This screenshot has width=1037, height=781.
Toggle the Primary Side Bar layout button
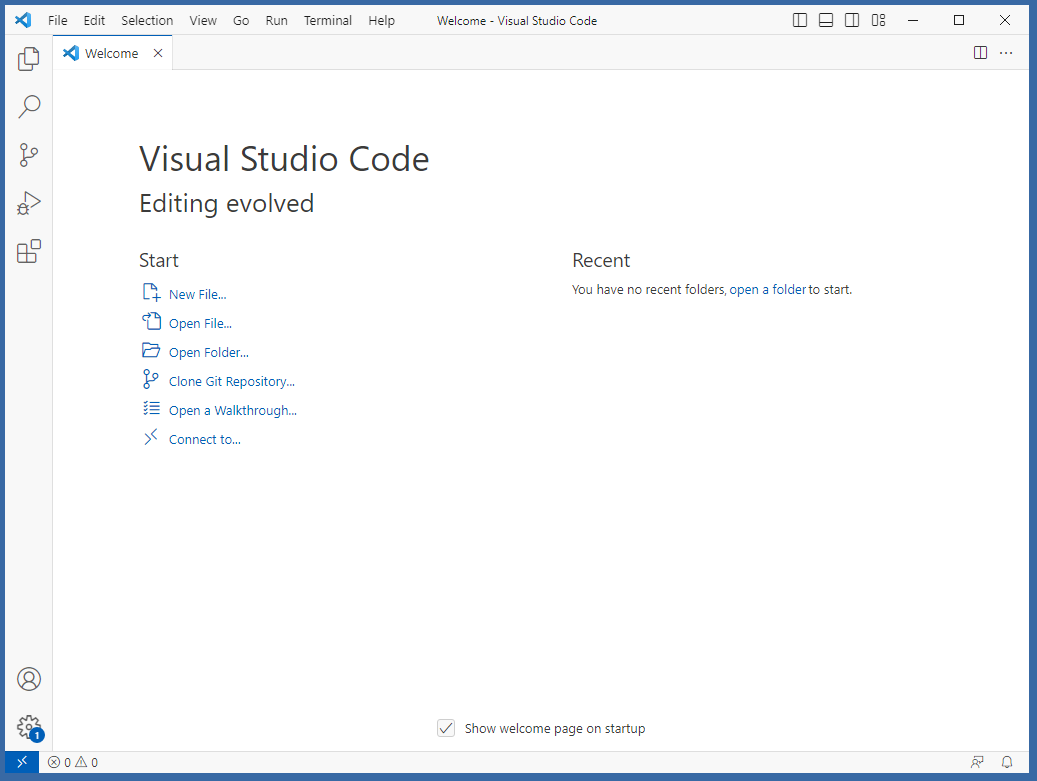pyautogui.click(x=800, y=20)
